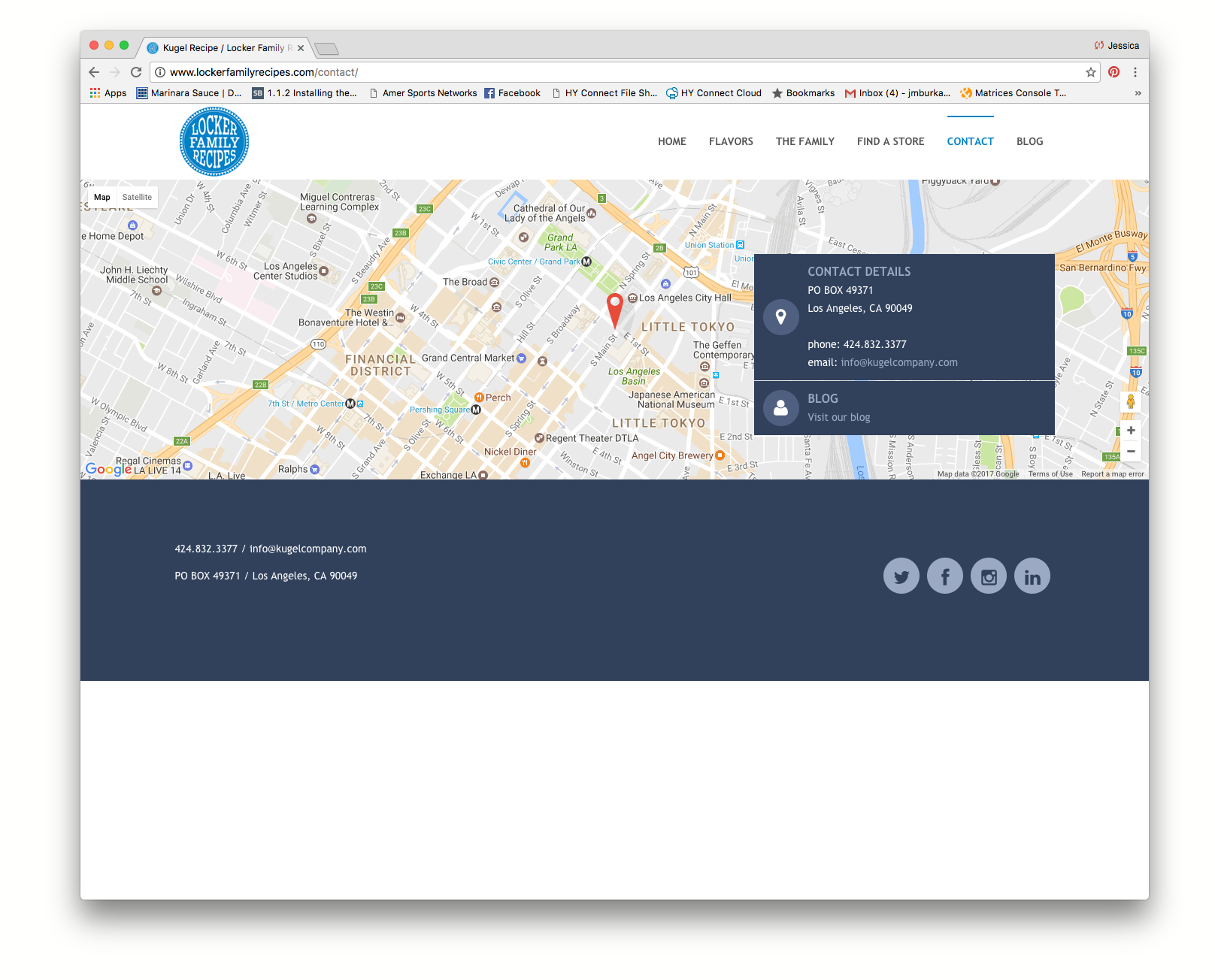Screen dimensions: 1215x980
Task: Open the Apps bookmark shortcut
Action: pos(108,93)
